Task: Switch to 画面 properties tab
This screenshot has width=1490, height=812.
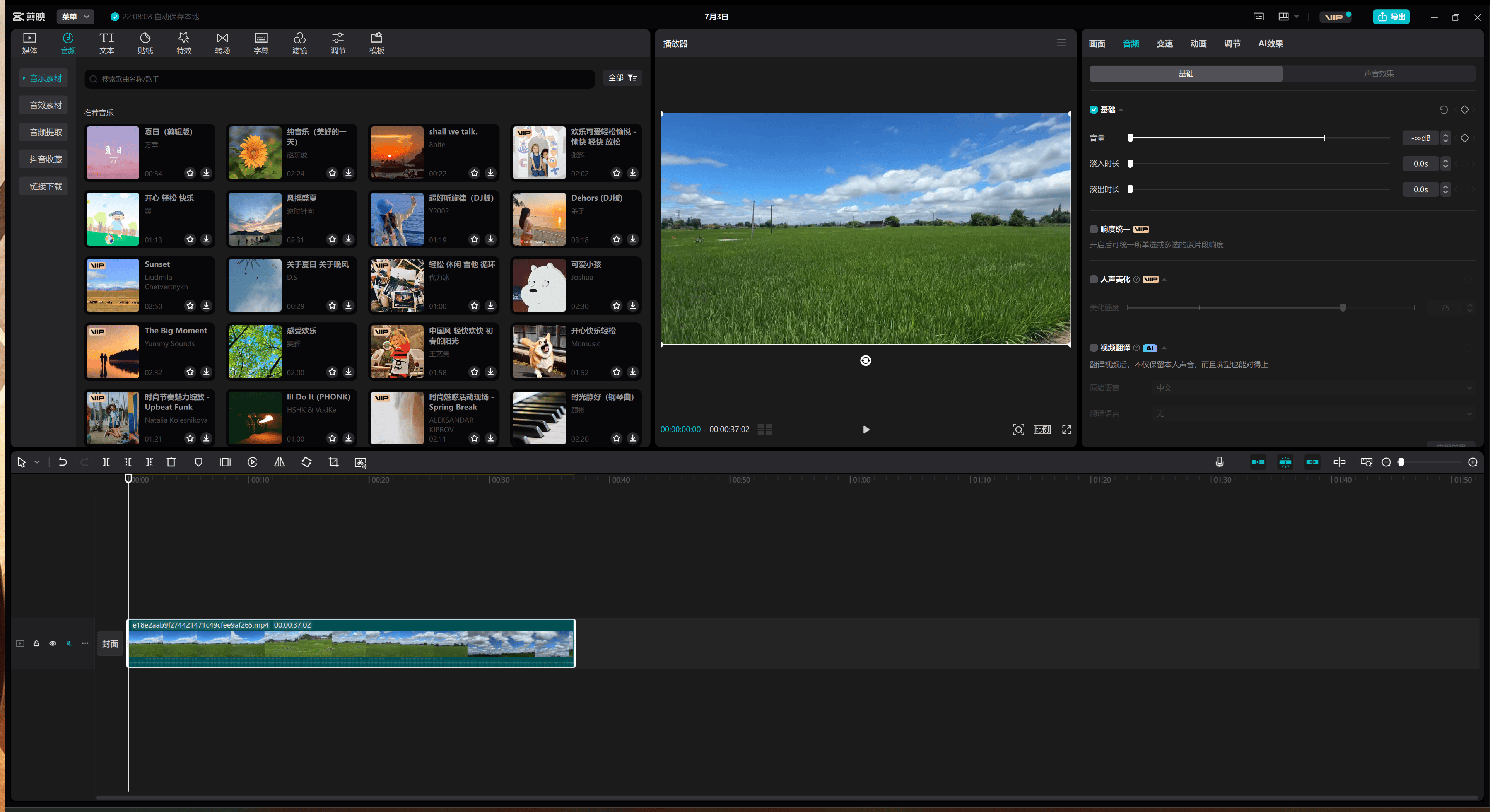Action: tap(1097, 43)
